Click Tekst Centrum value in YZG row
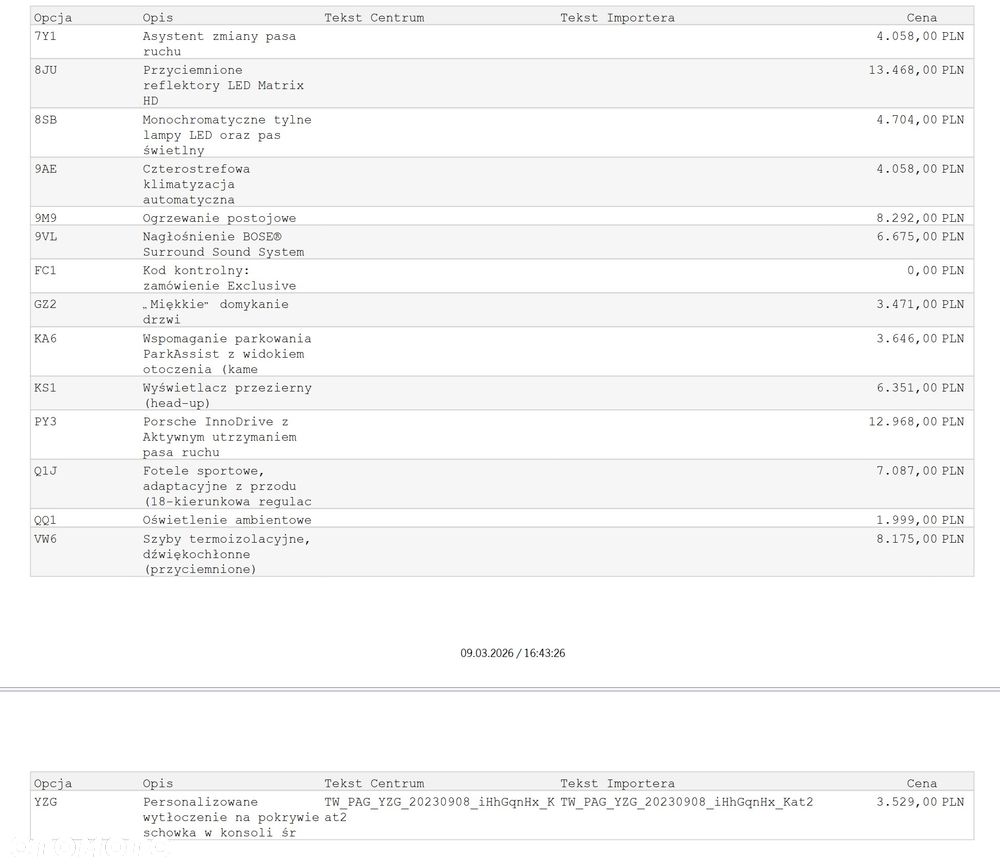Image resolution: width=1000 pixels, height=867 pixels. pos(439,810)
